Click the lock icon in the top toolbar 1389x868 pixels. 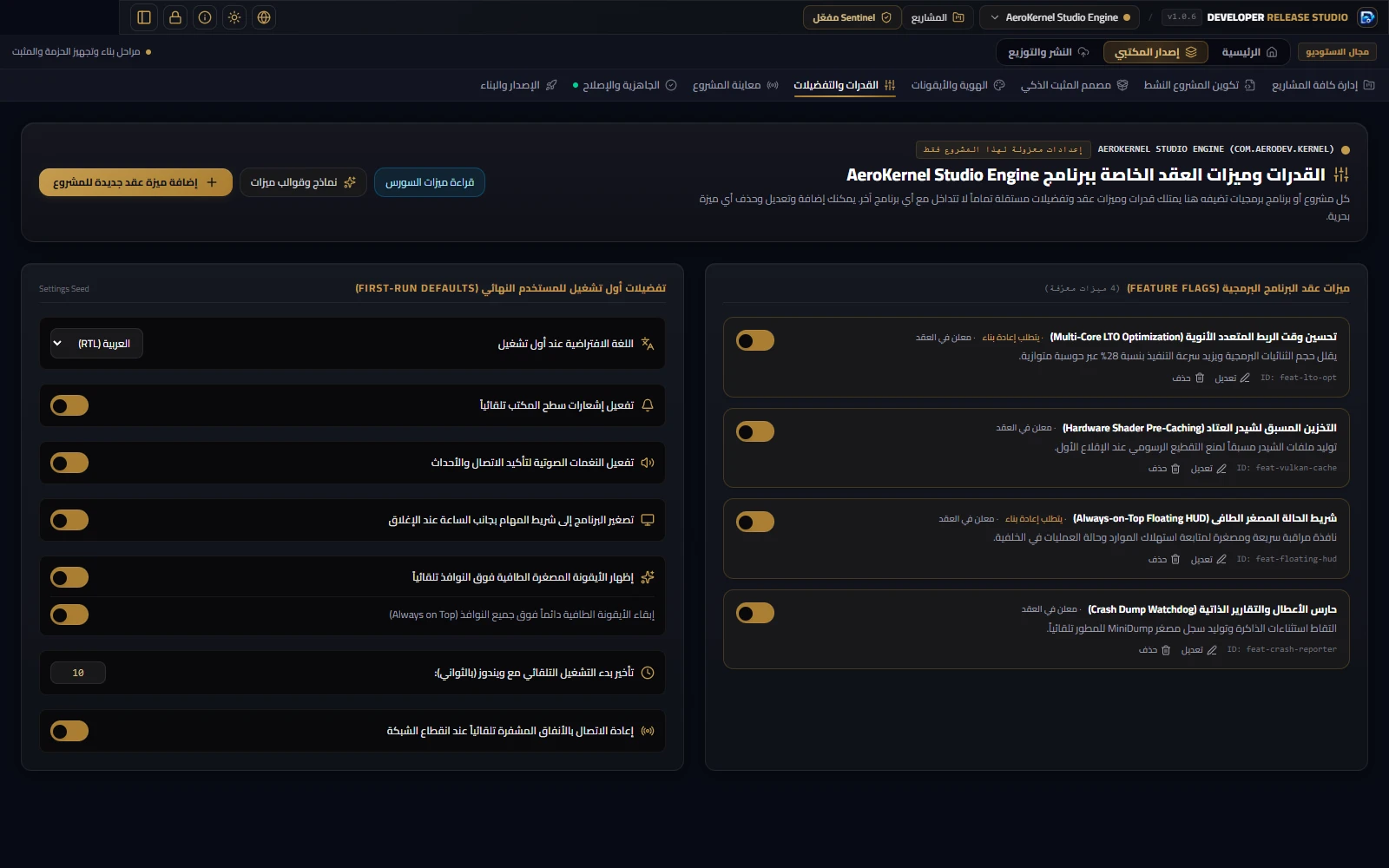click(175, 17)
